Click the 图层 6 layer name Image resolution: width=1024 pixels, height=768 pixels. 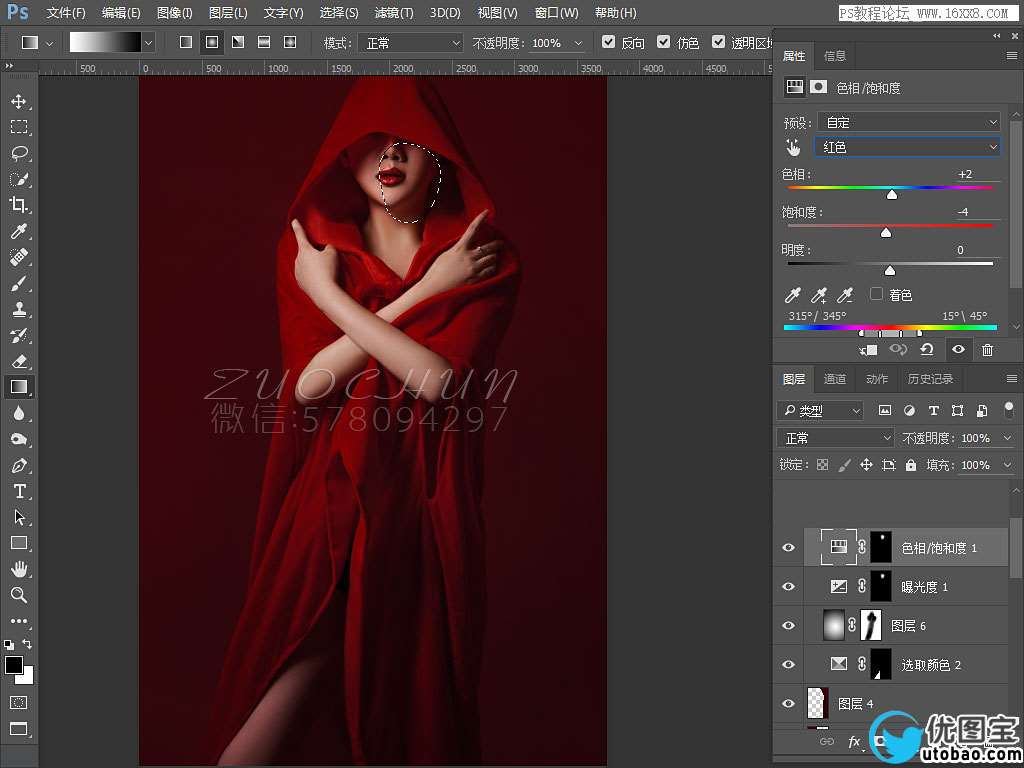tap(909, 625)
